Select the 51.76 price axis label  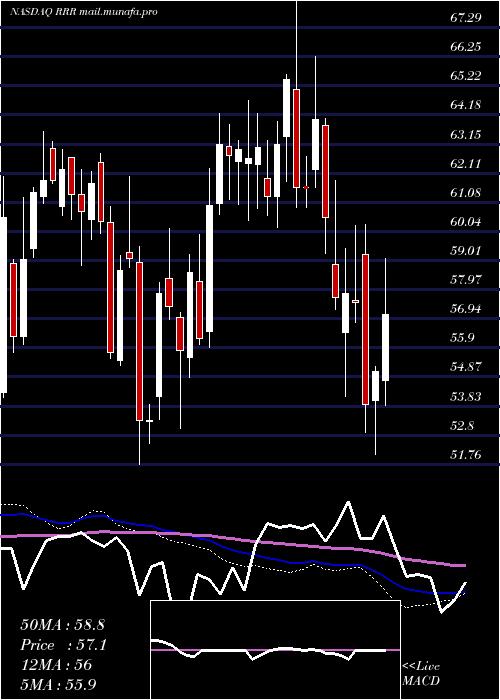[x=466, y=455]
